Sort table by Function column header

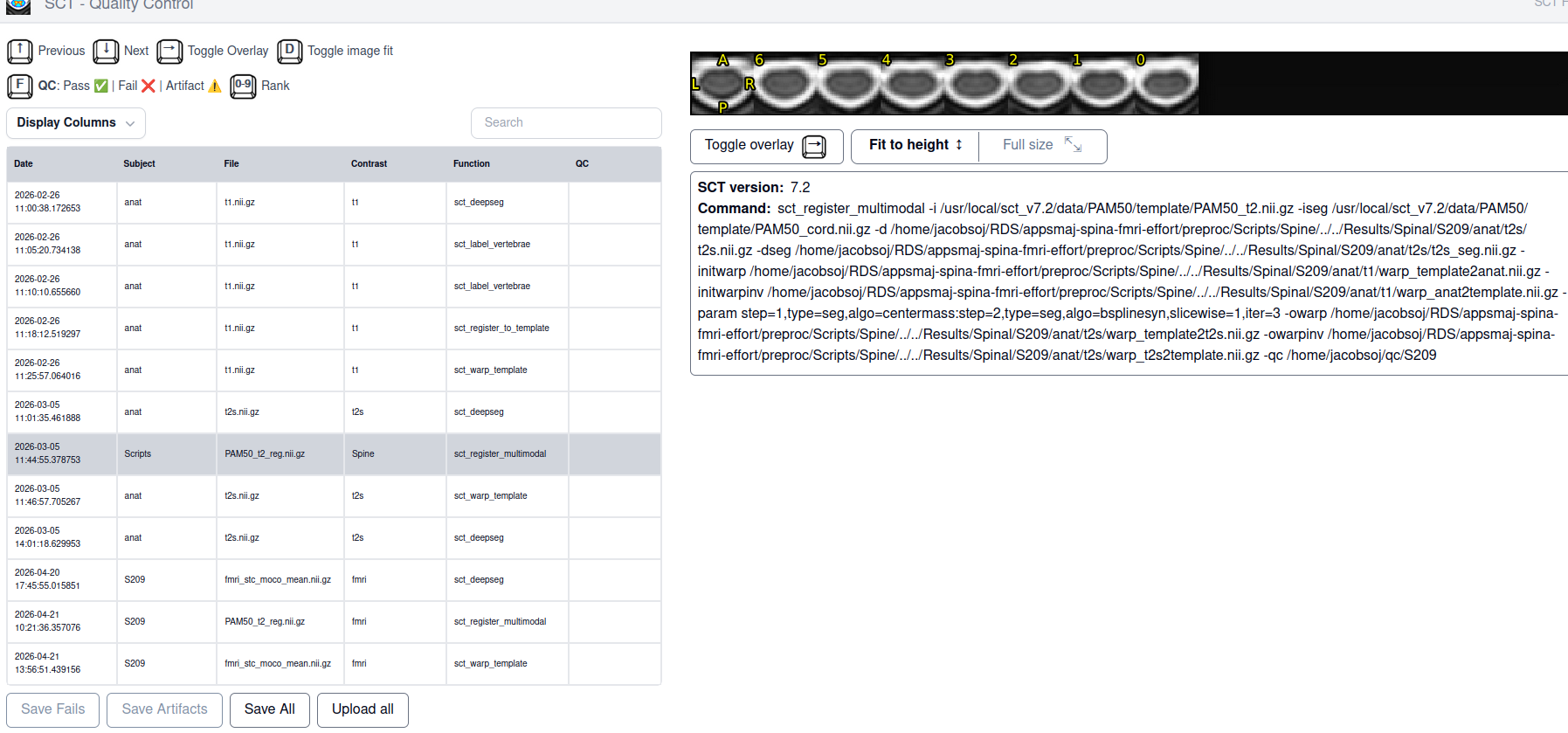(x=471, y=164)
